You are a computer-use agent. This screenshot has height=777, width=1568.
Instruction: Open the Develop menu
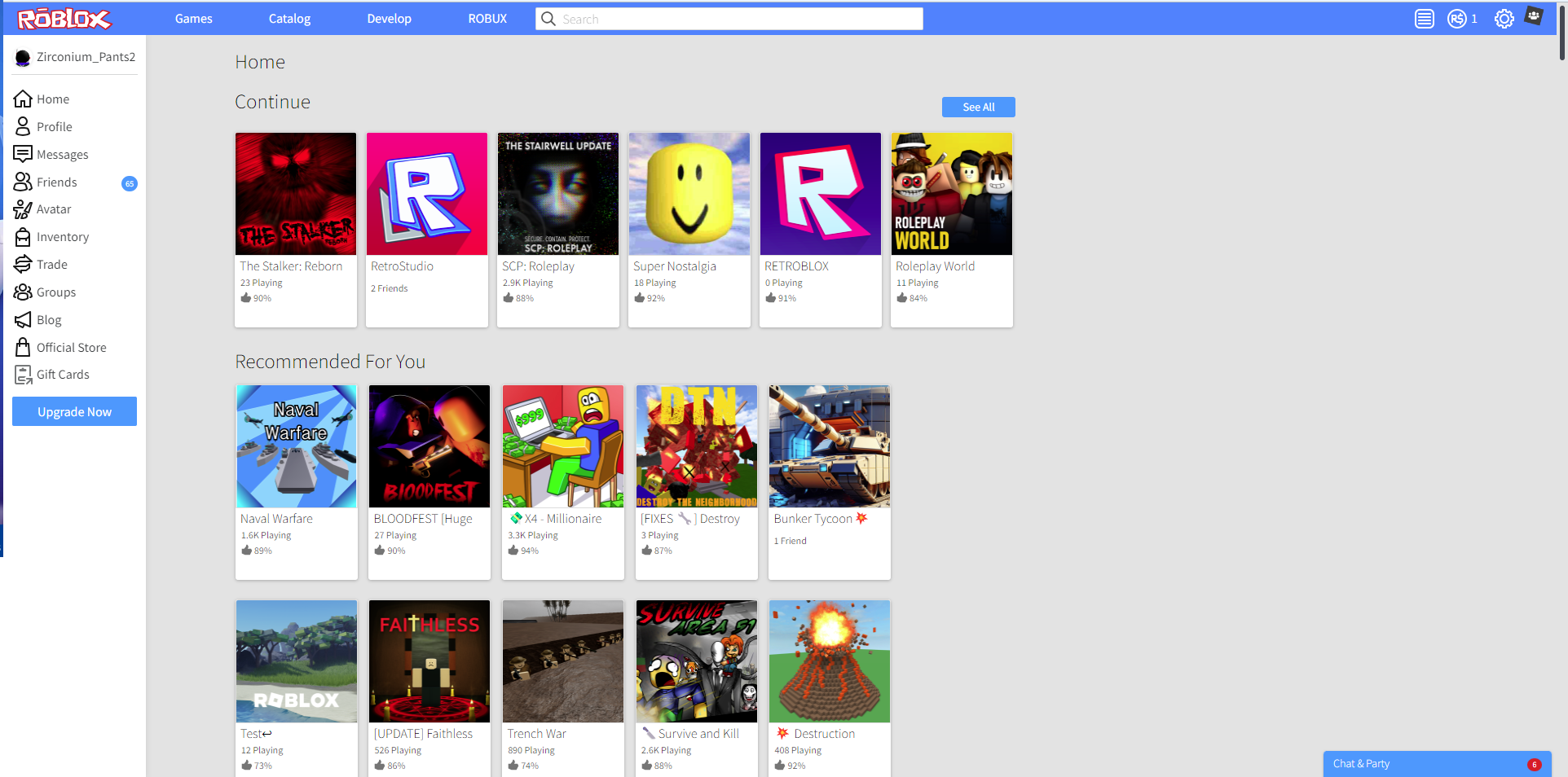point(389,19)
